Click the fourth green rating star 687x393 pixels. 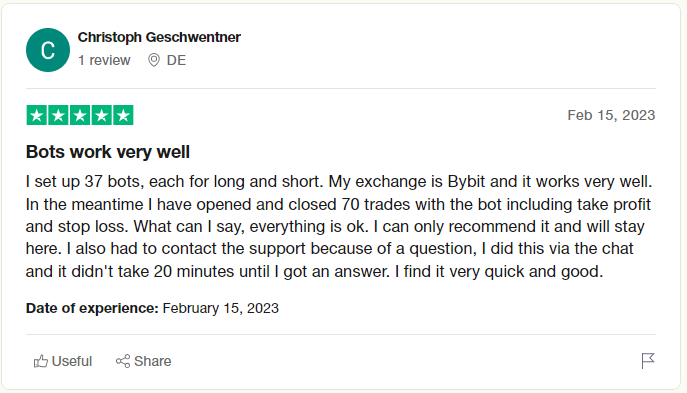tap(101, 115)
